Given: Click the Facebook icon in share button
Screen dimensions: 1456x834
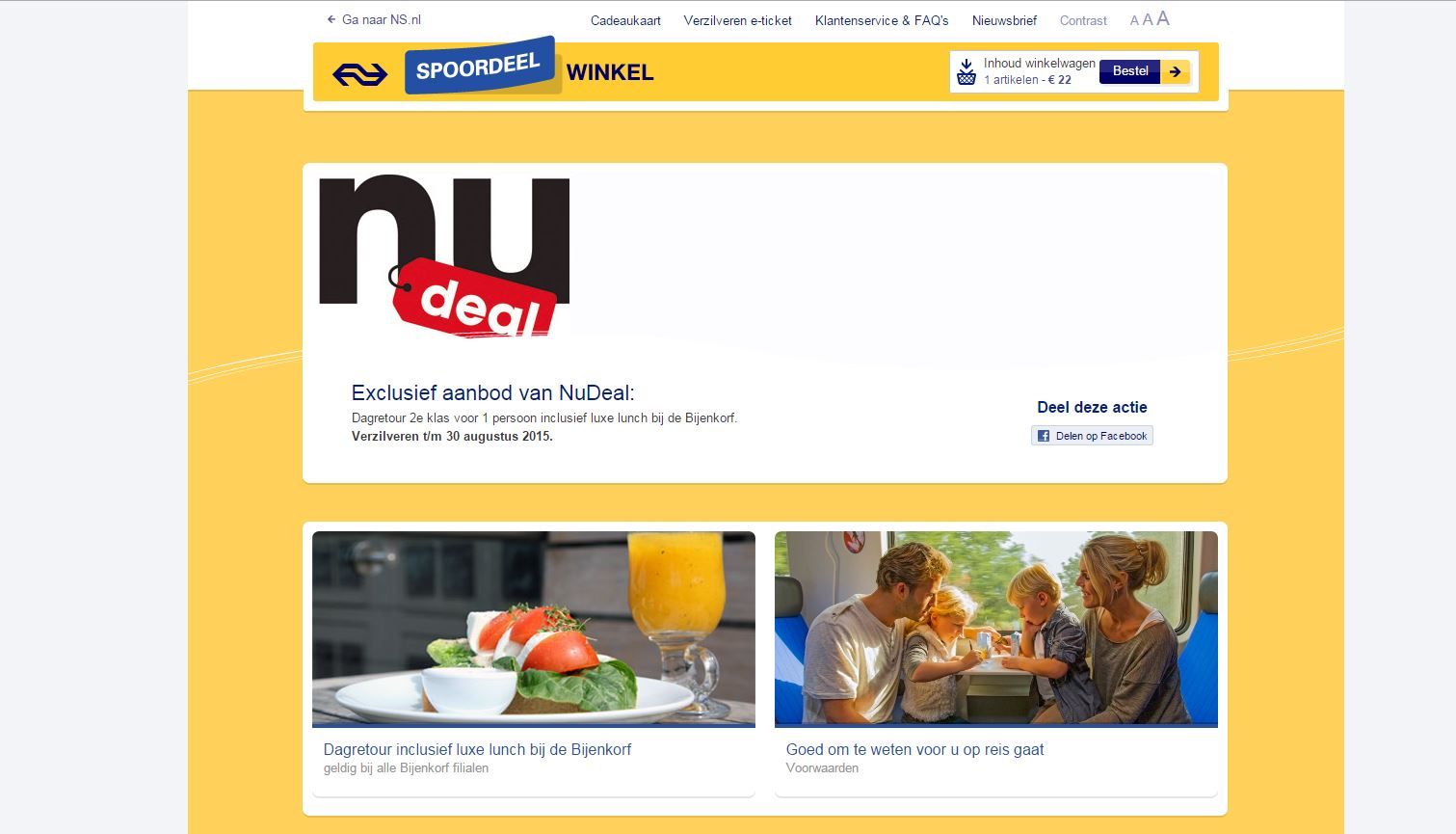Looking at the screenshot, I should pos(1043,436).
